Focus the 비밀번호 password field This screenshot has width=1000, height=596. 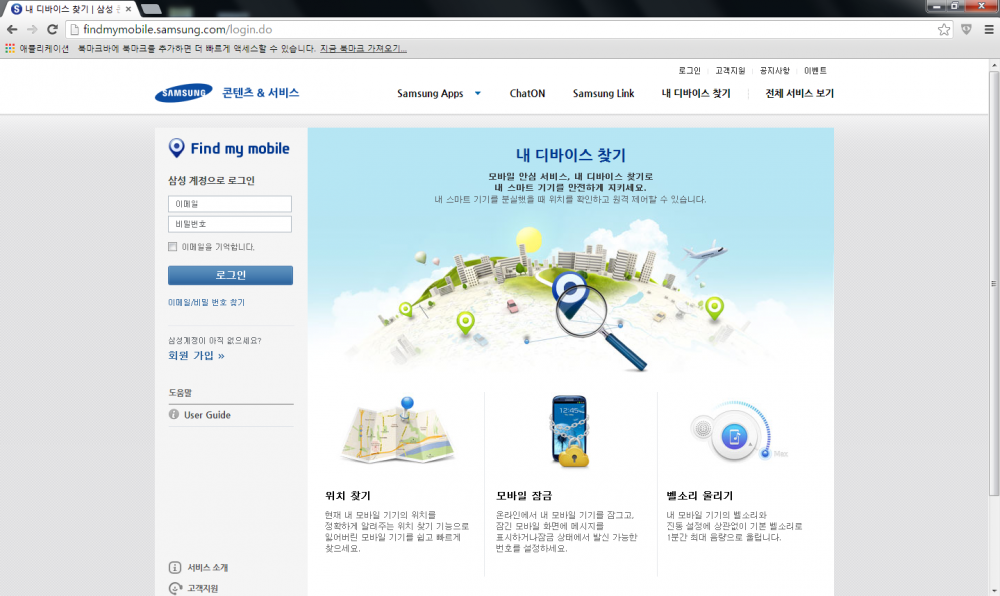click(x=230, y=224)
